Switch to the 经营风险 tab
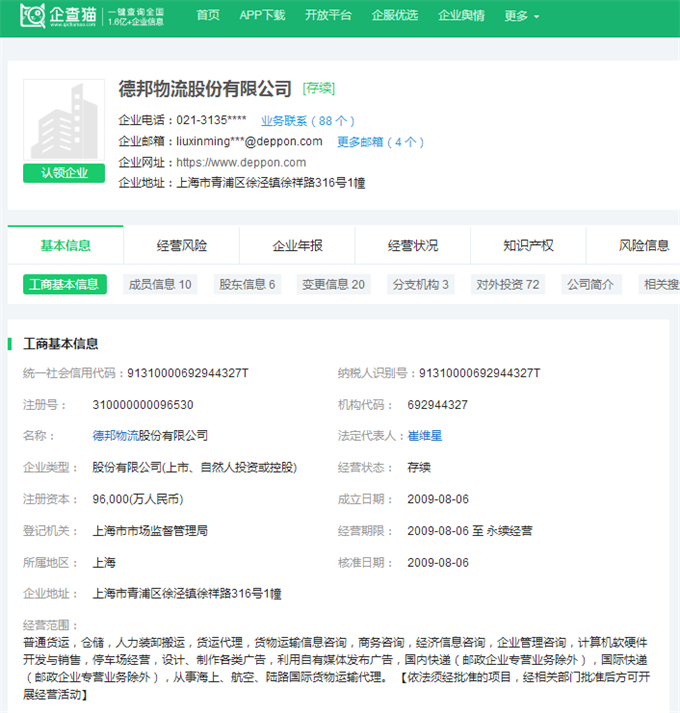Image resolution: width=680 pixels, height=713 pixels. tap(181, 245)
